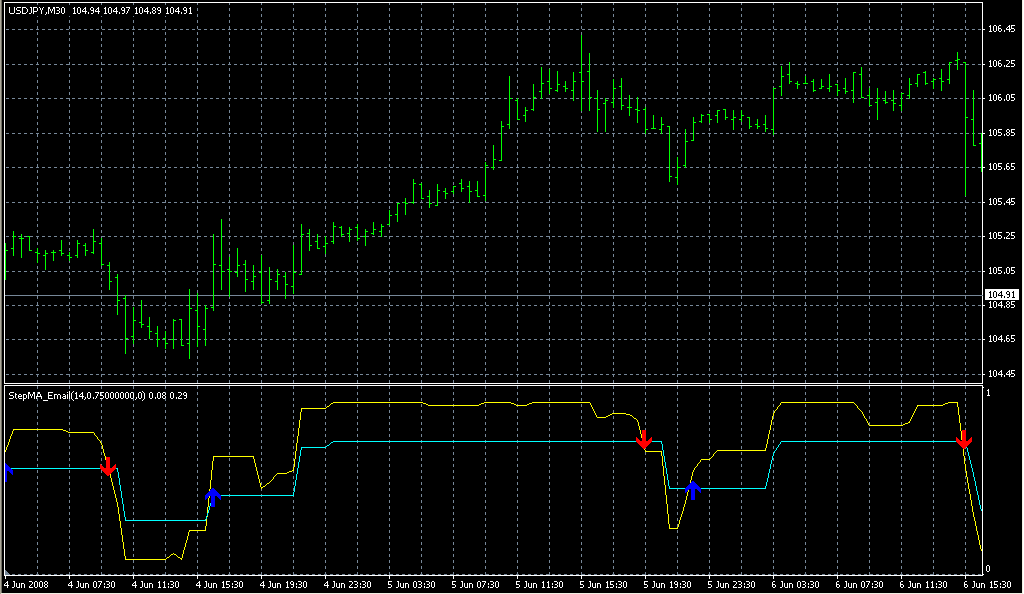Click the 4 Jun 23:30 time axis label
Viewport: 1024px width, 594px height.
point(349,583)
